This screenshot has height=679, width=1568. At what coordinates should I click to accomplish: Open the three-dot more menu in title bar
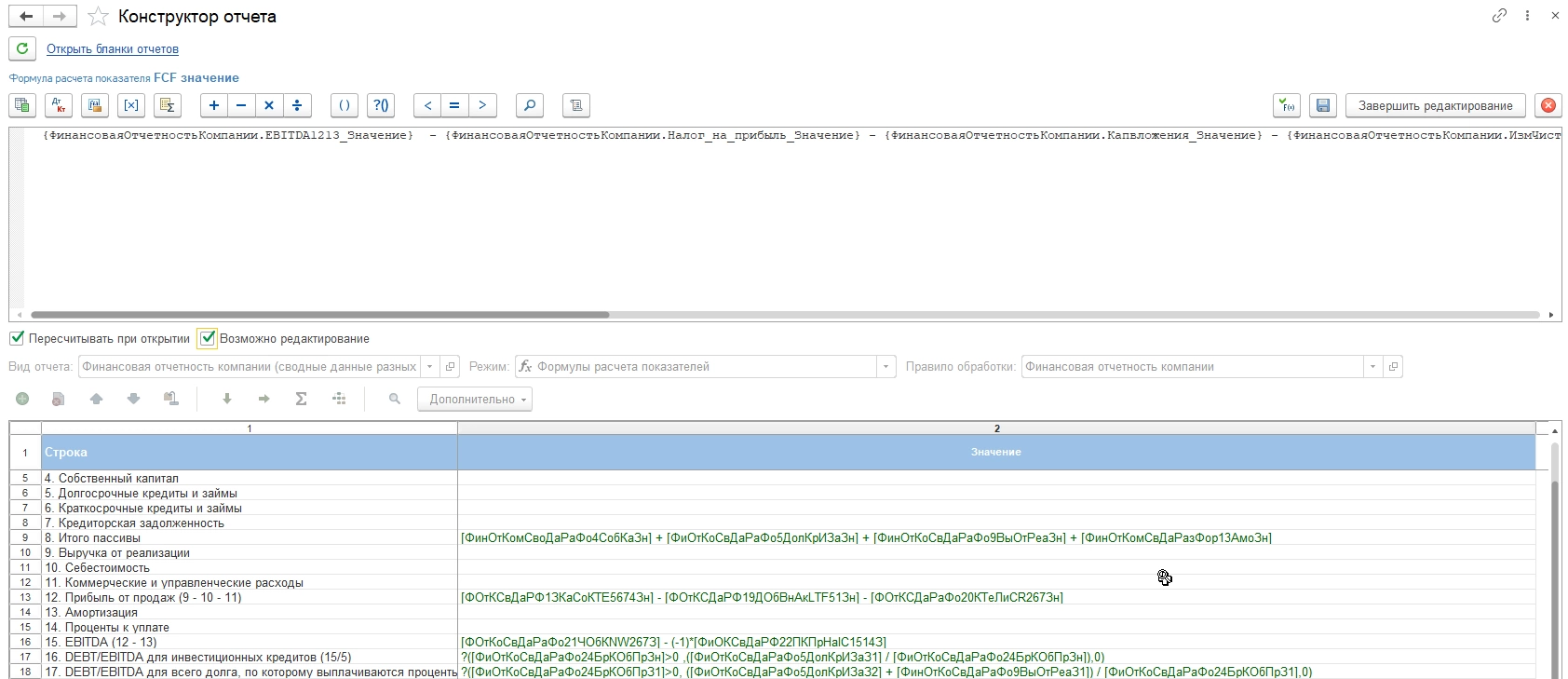pos(1527,16)
